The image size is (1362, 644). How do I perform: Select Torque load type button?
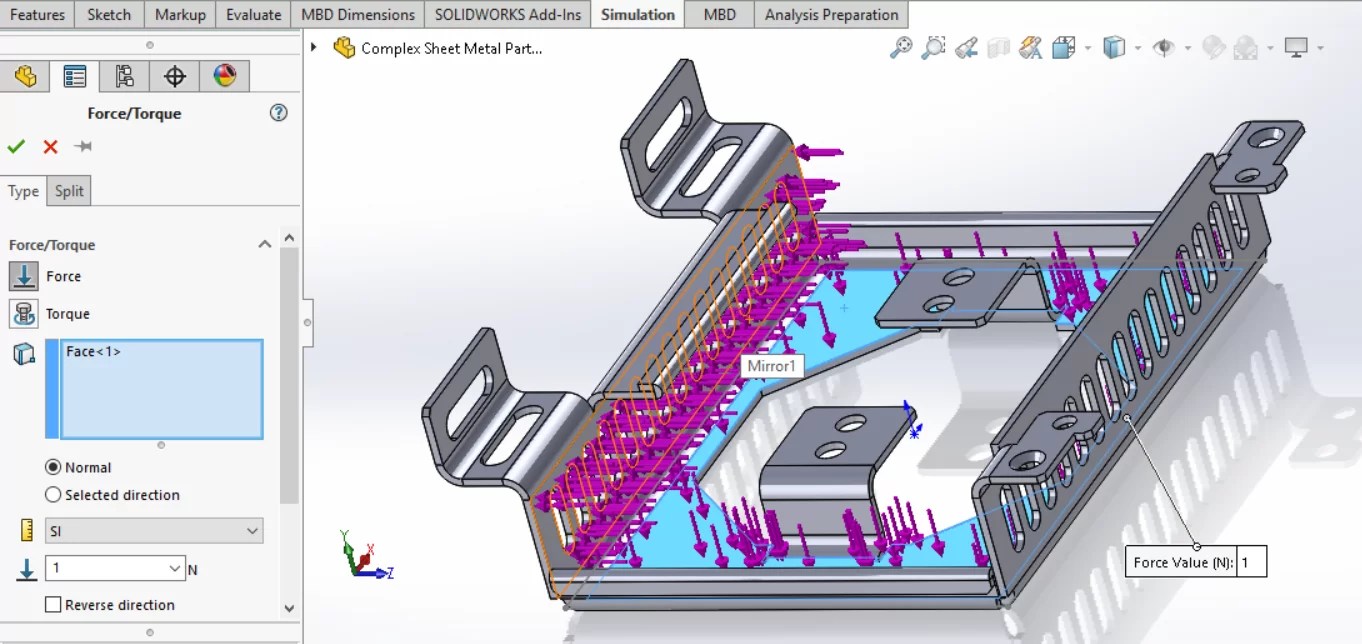pyautogui.click(x=24, y=313)
